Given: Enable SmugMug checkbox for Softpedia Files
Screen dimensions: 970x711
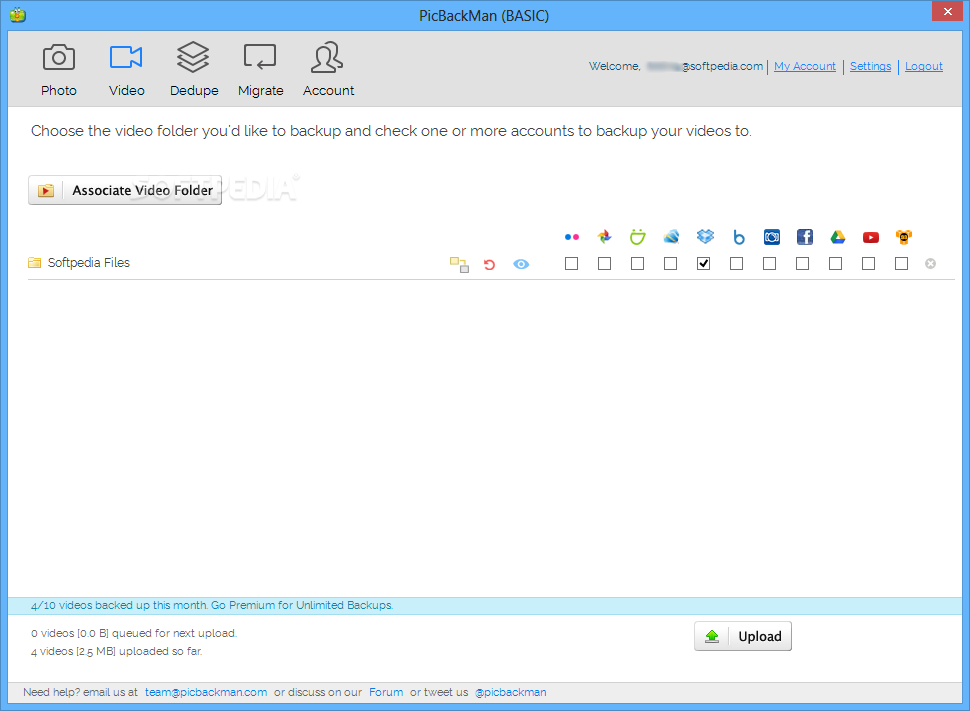Looking at the screenshot, I should [x=637, y=264].
